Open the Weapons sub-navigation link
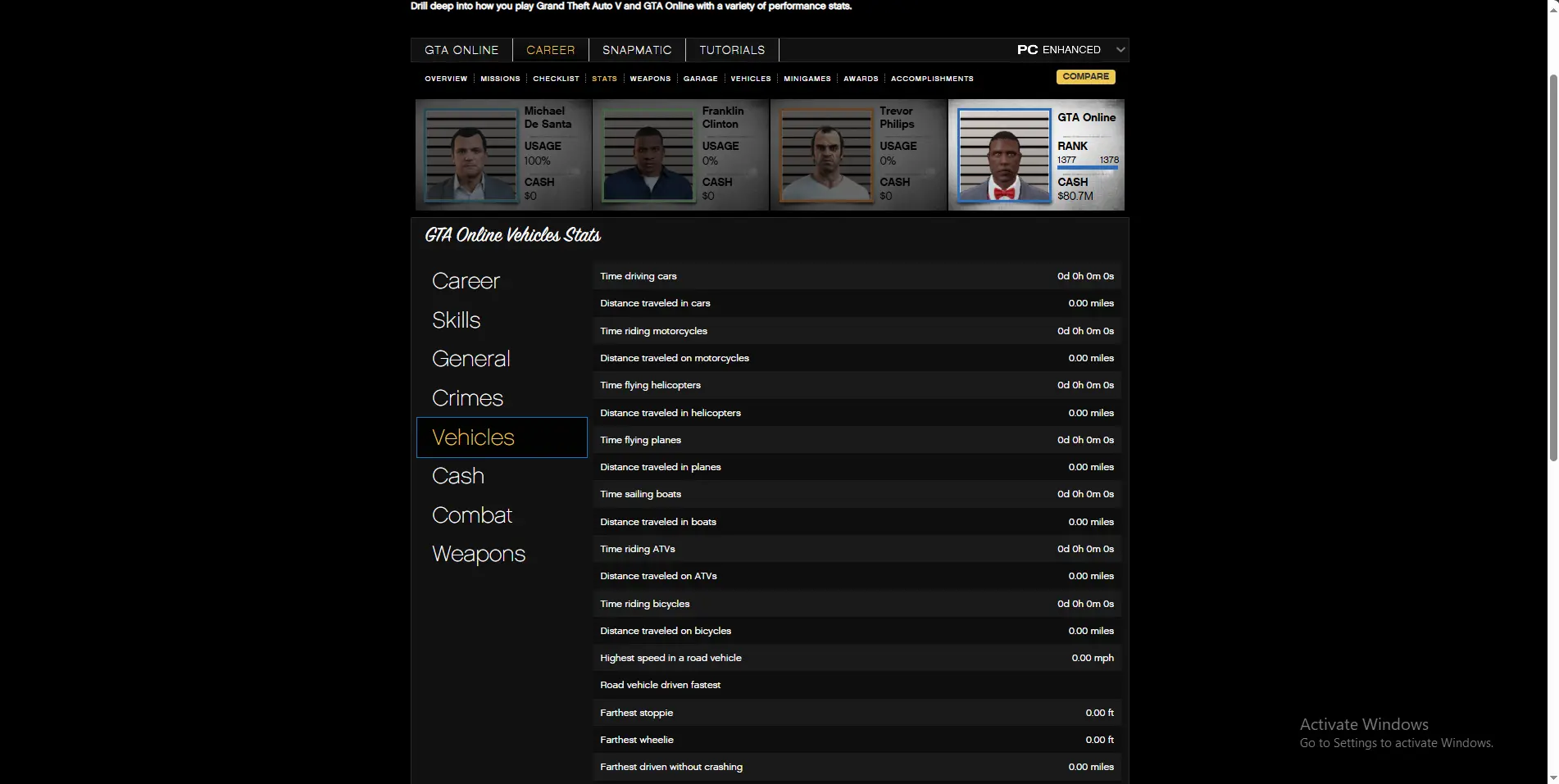 (x=650, y=79)
